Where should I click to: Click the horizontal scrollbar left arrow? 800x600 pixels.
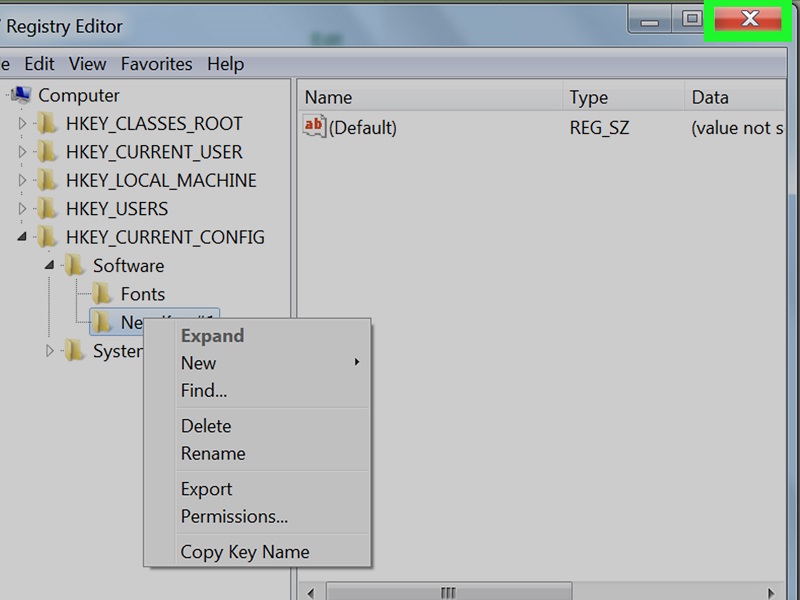(x=310, y=593)
